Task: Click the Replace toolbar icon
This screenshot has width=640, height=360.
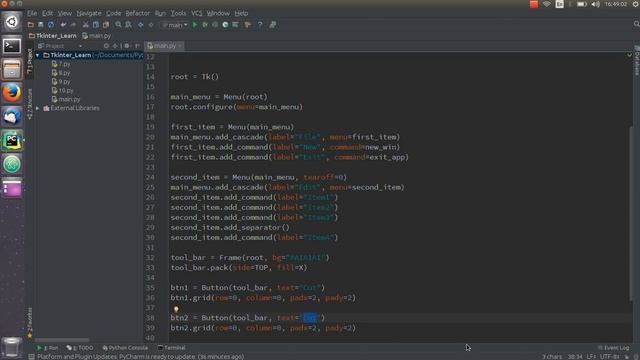Action: [x=129, y=25]
